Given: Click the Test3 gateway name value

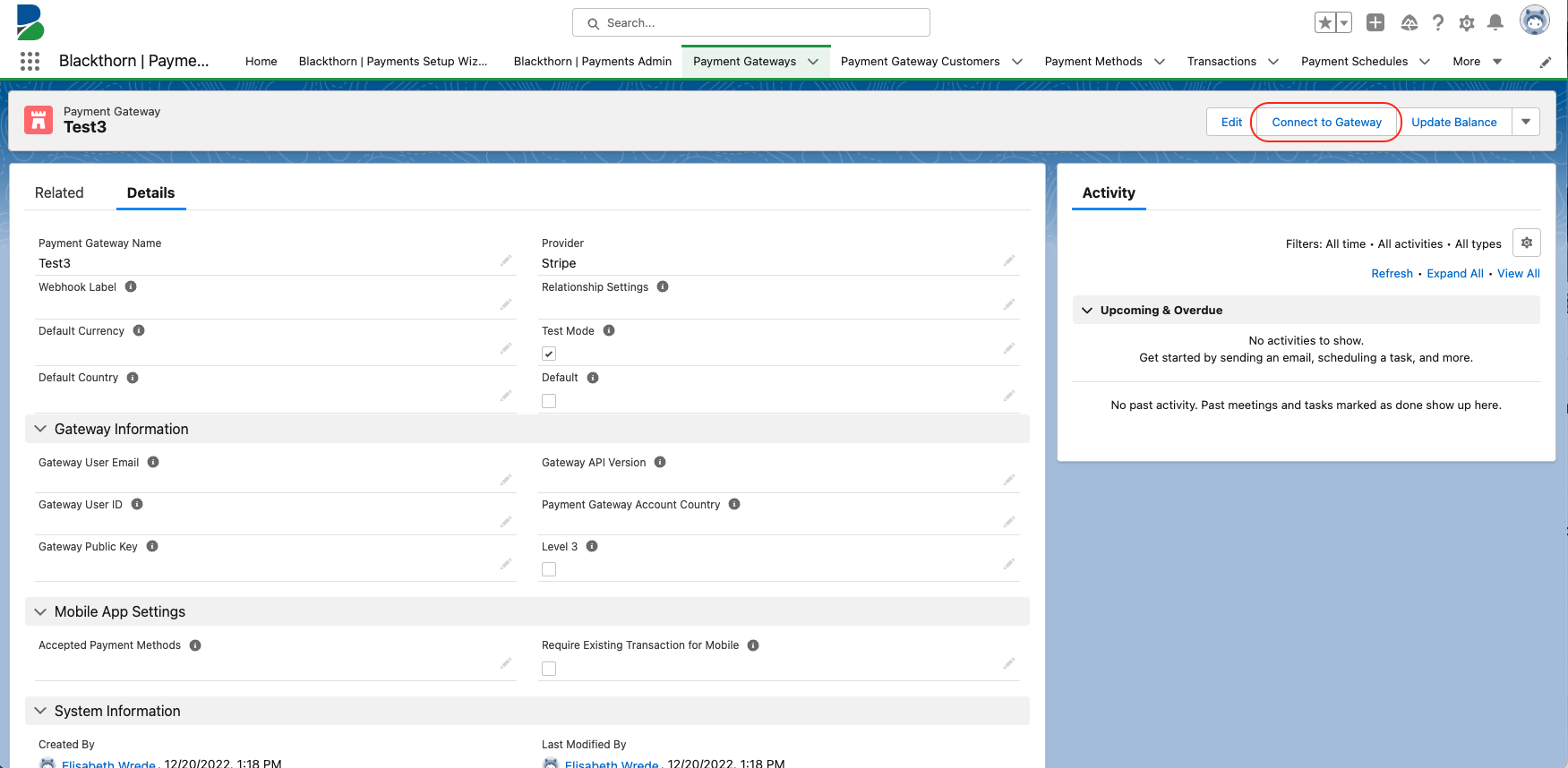Looking at the screenshot, I should [x=55, y=263].
